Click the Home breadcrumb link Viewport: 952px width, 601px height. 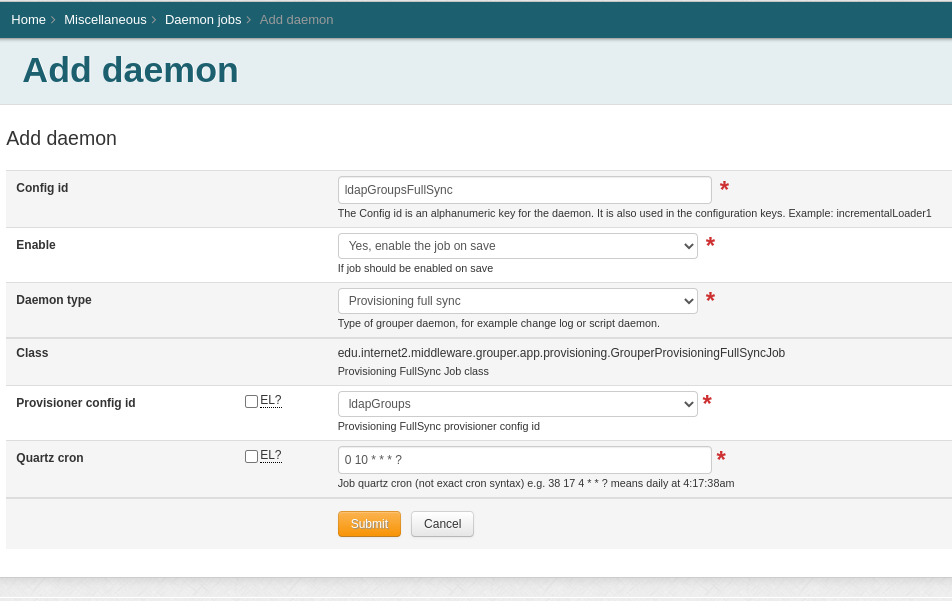(x=28, y=19)
